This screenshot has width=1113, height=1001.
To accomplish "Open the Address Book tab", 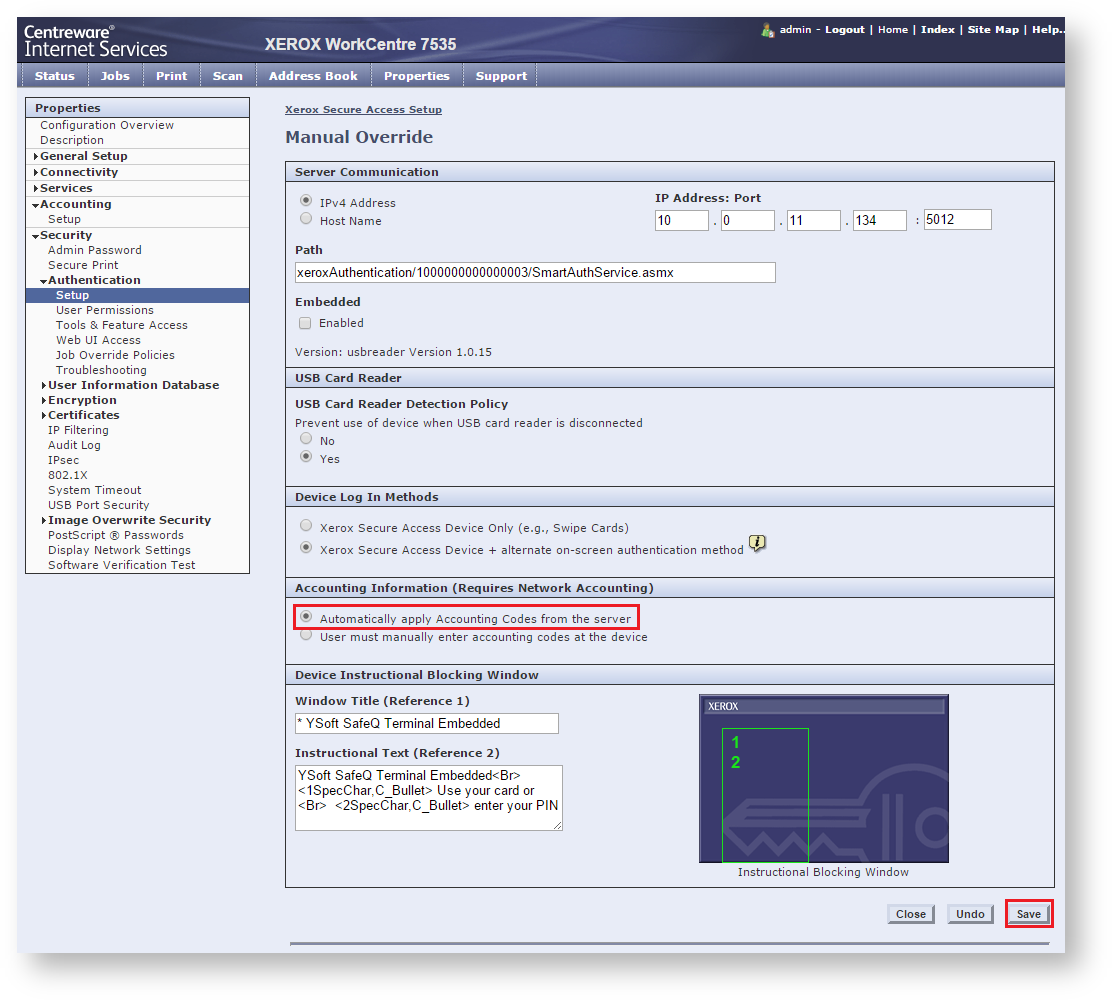I will tap(313, 76).
